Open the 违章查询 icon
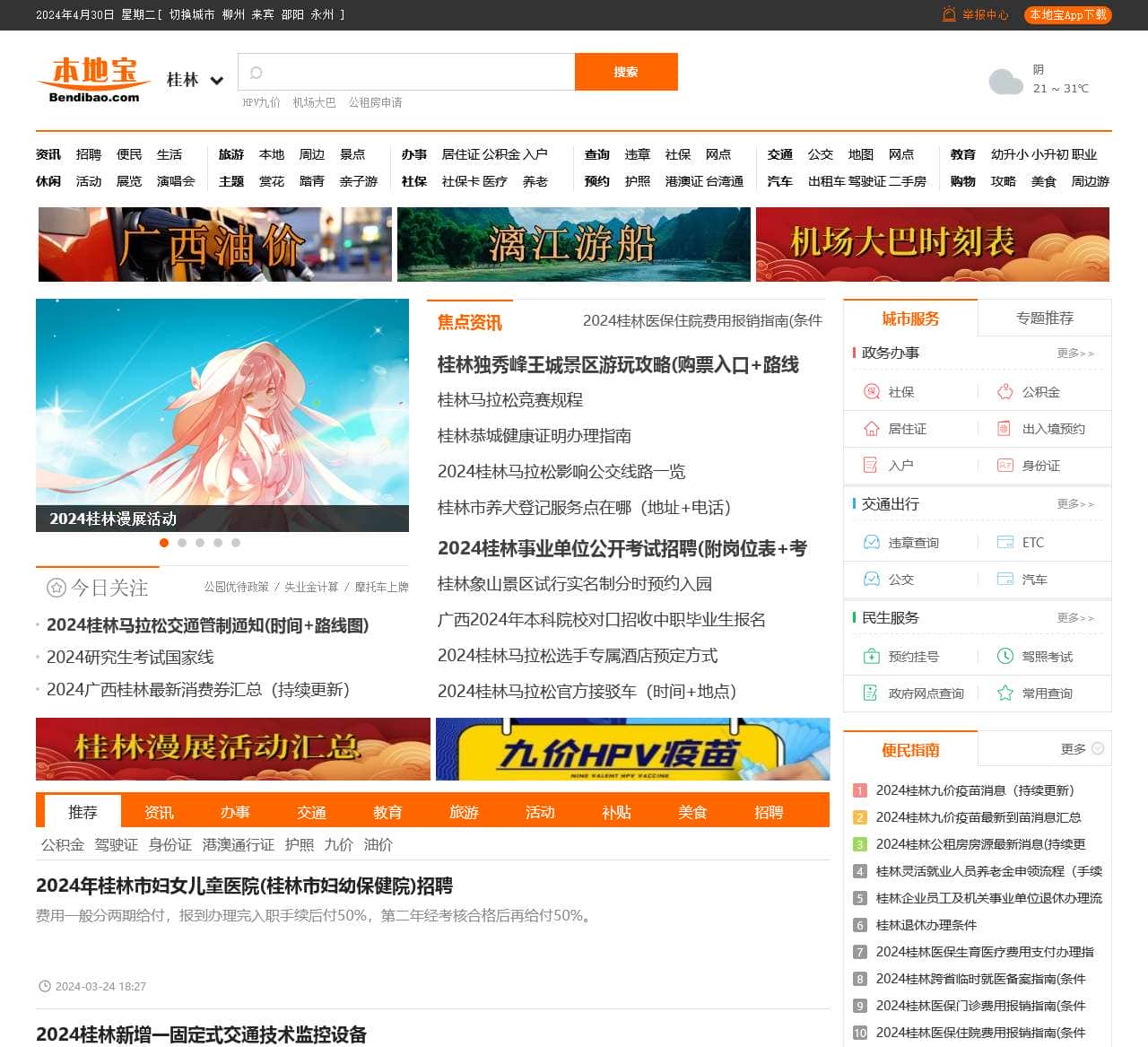This screenshot has width=1148, height=1047. 871,543
